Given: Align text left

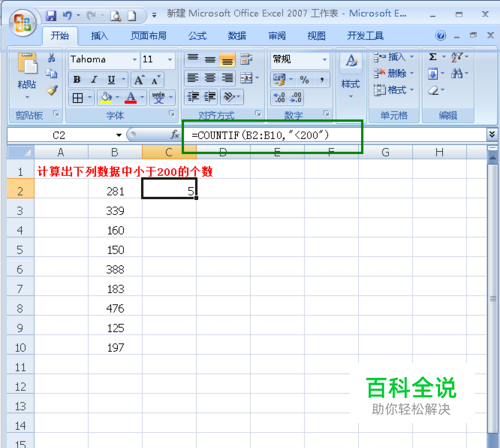Looking at the screenshot, I should coord(193,78).
